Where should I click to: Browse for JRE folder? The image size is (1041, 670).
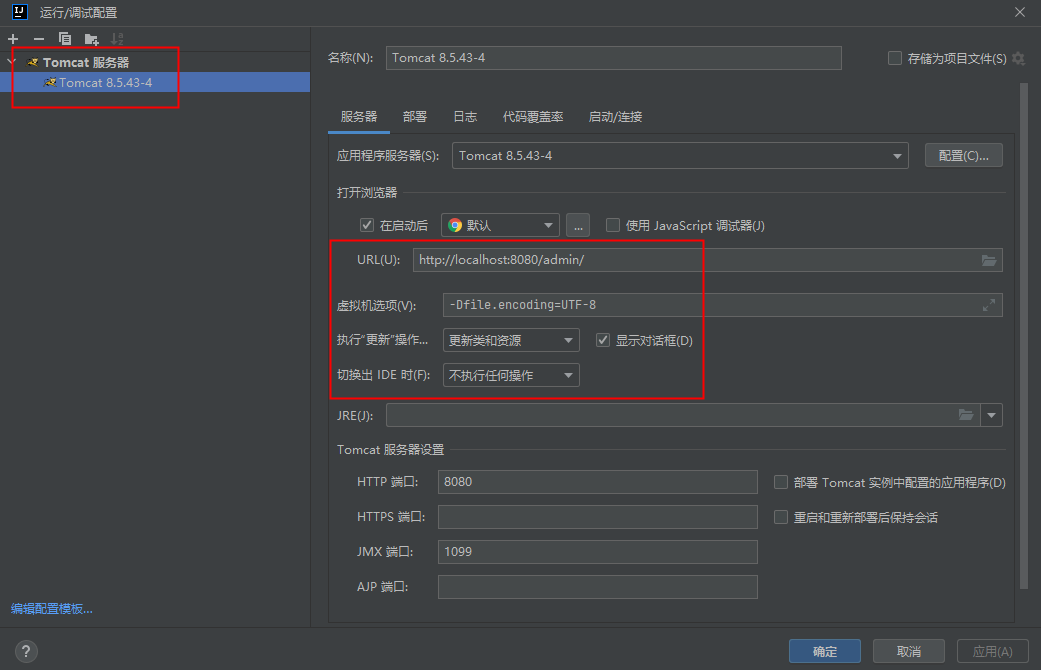pyautogui.click(x=966, y=415)
